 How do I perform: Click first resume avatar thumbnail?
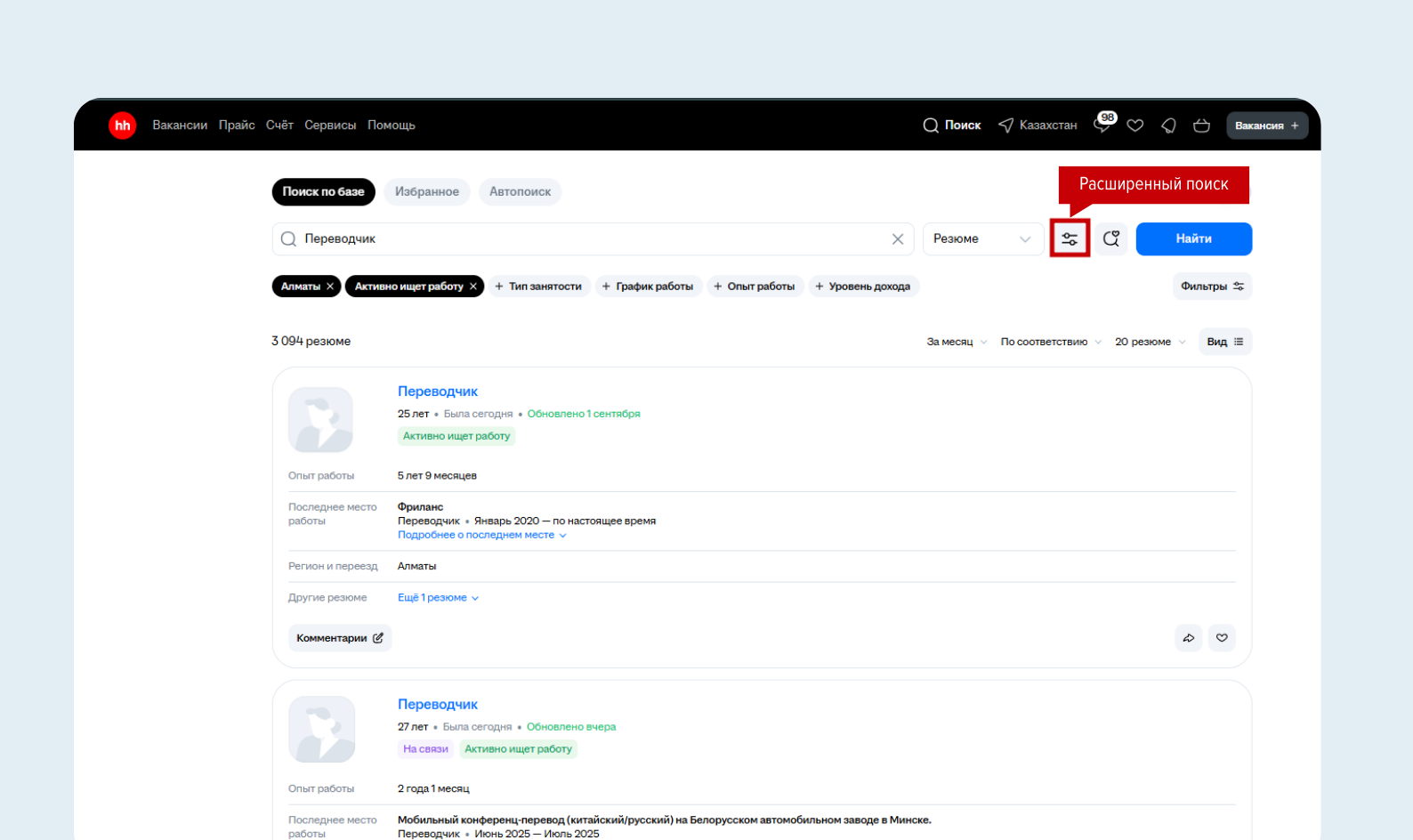[320, 420]
